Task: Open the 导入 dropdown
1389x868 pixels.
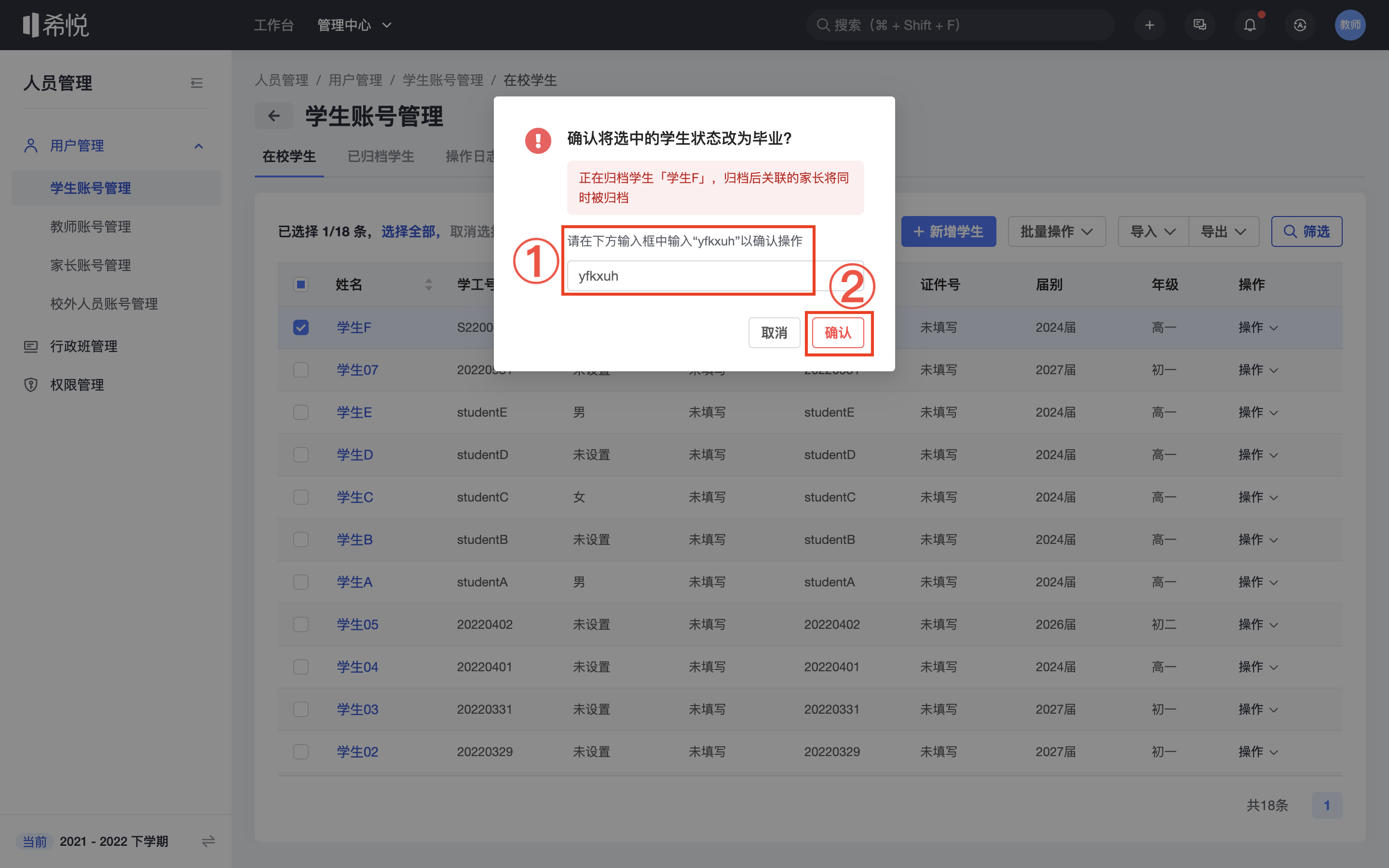Action: pyautogui.click(x=1153, y=231)
